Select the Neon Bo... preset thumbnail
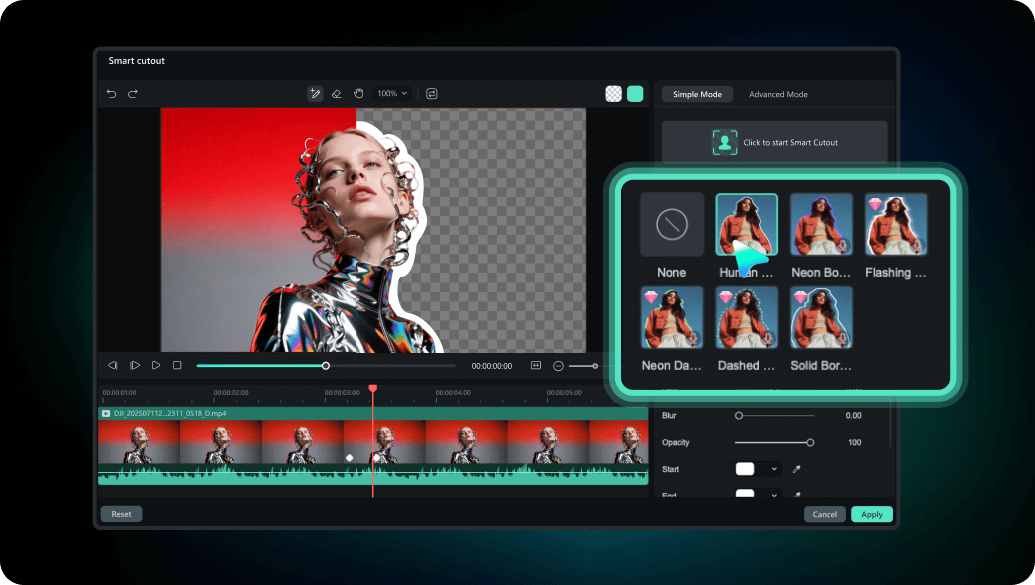The image size is (1035, 585). [821, 224]
